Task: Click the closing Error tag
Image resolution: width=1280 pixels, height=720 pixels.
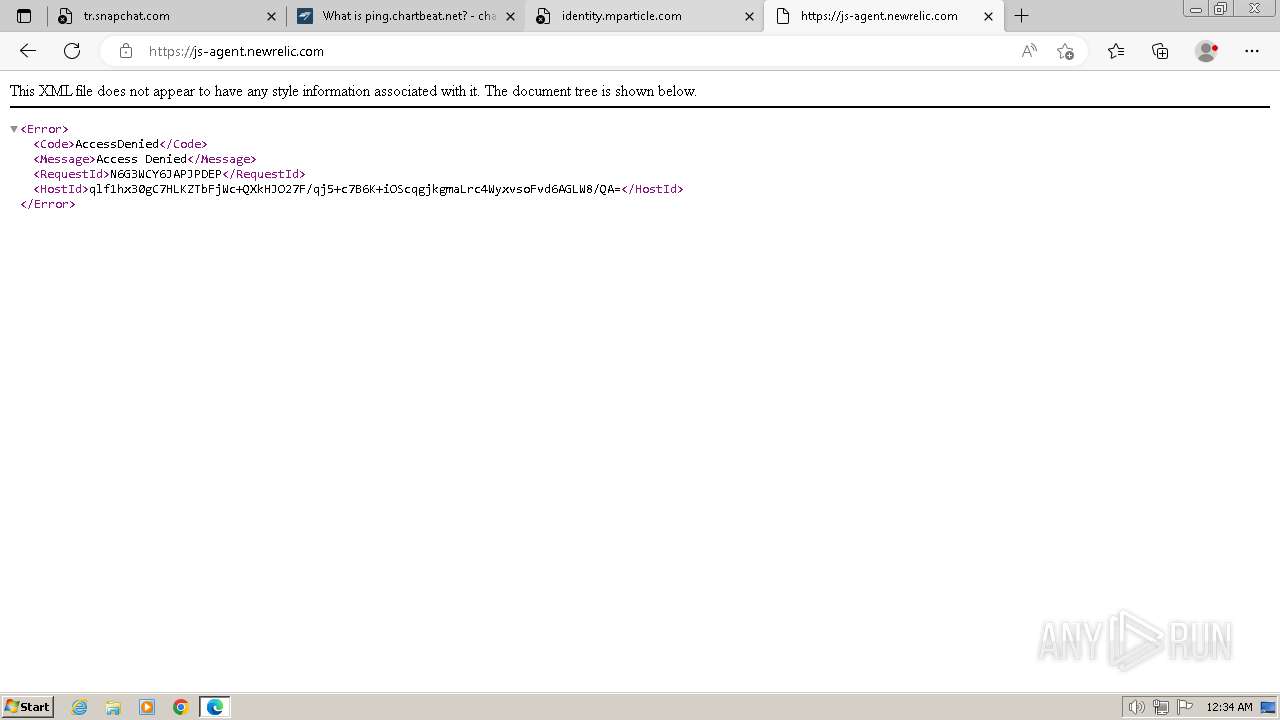Action: point(48,204)
